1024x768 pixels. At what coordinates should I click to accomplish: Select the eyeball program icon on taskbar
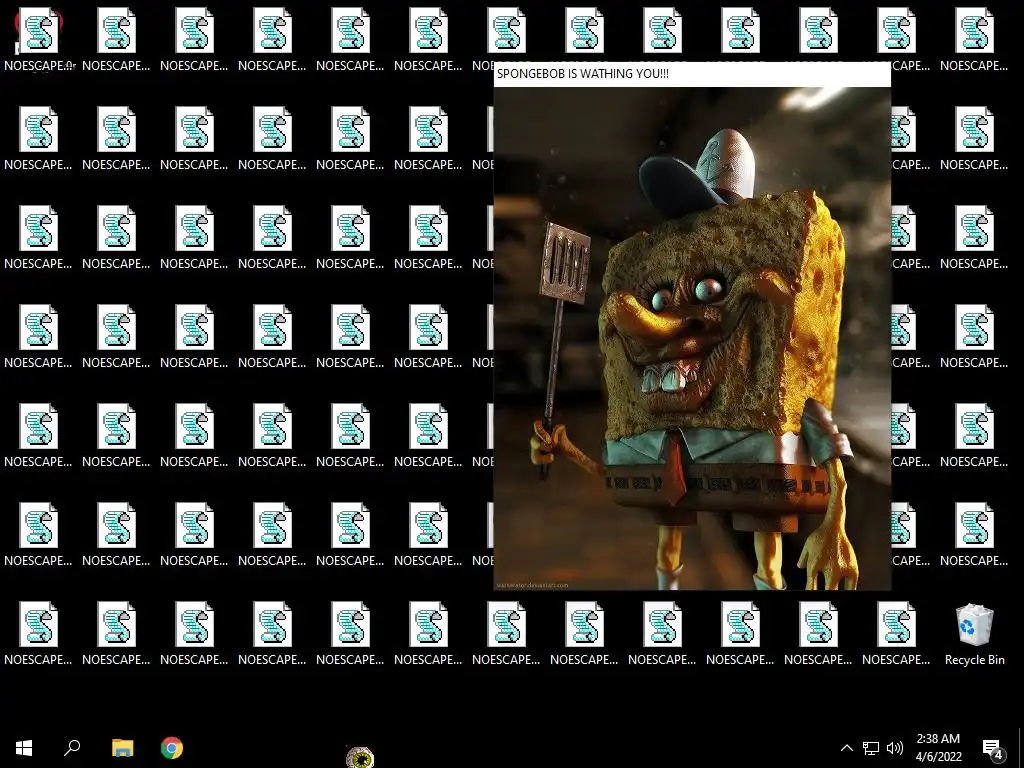pyautogui.click(x=359, y=757)
